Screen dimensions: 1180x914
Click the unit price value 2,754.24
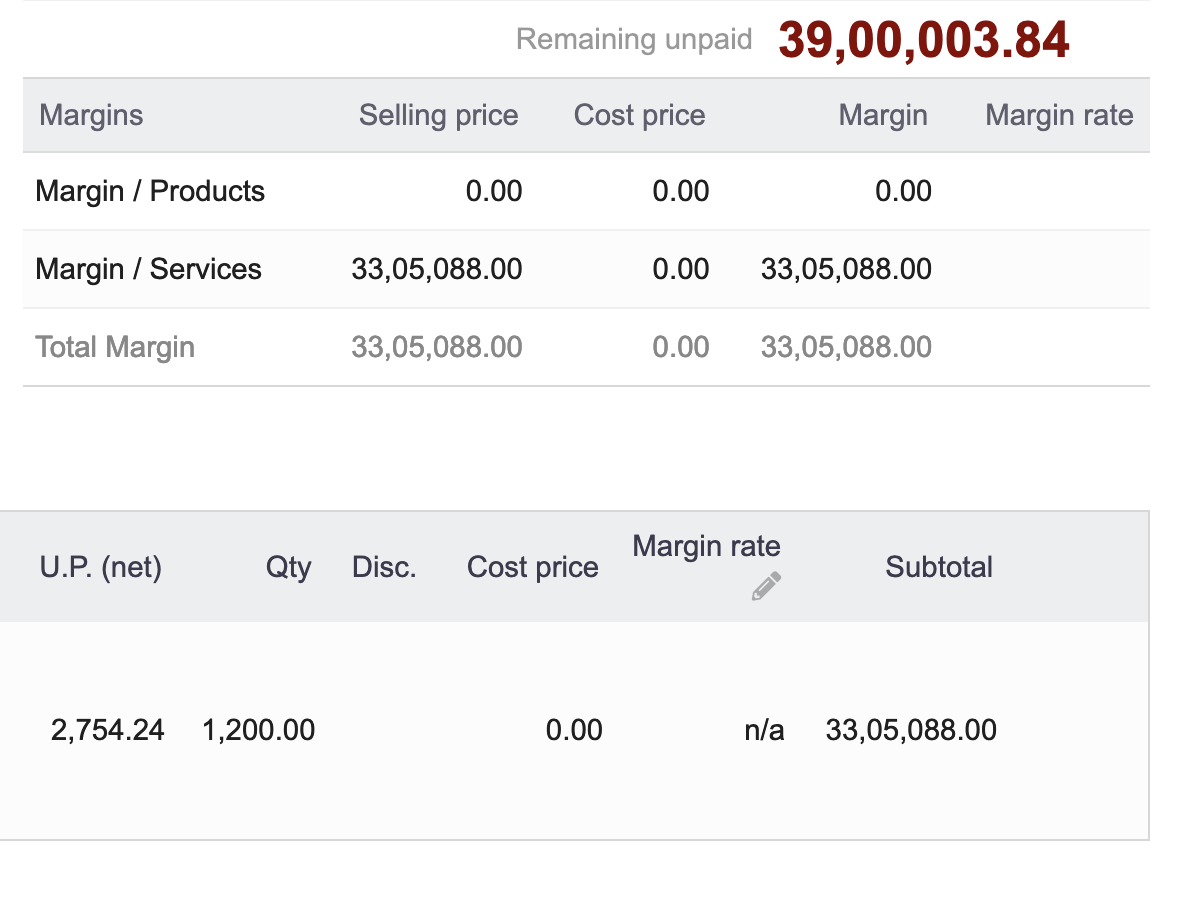click(x=107, y=730)
